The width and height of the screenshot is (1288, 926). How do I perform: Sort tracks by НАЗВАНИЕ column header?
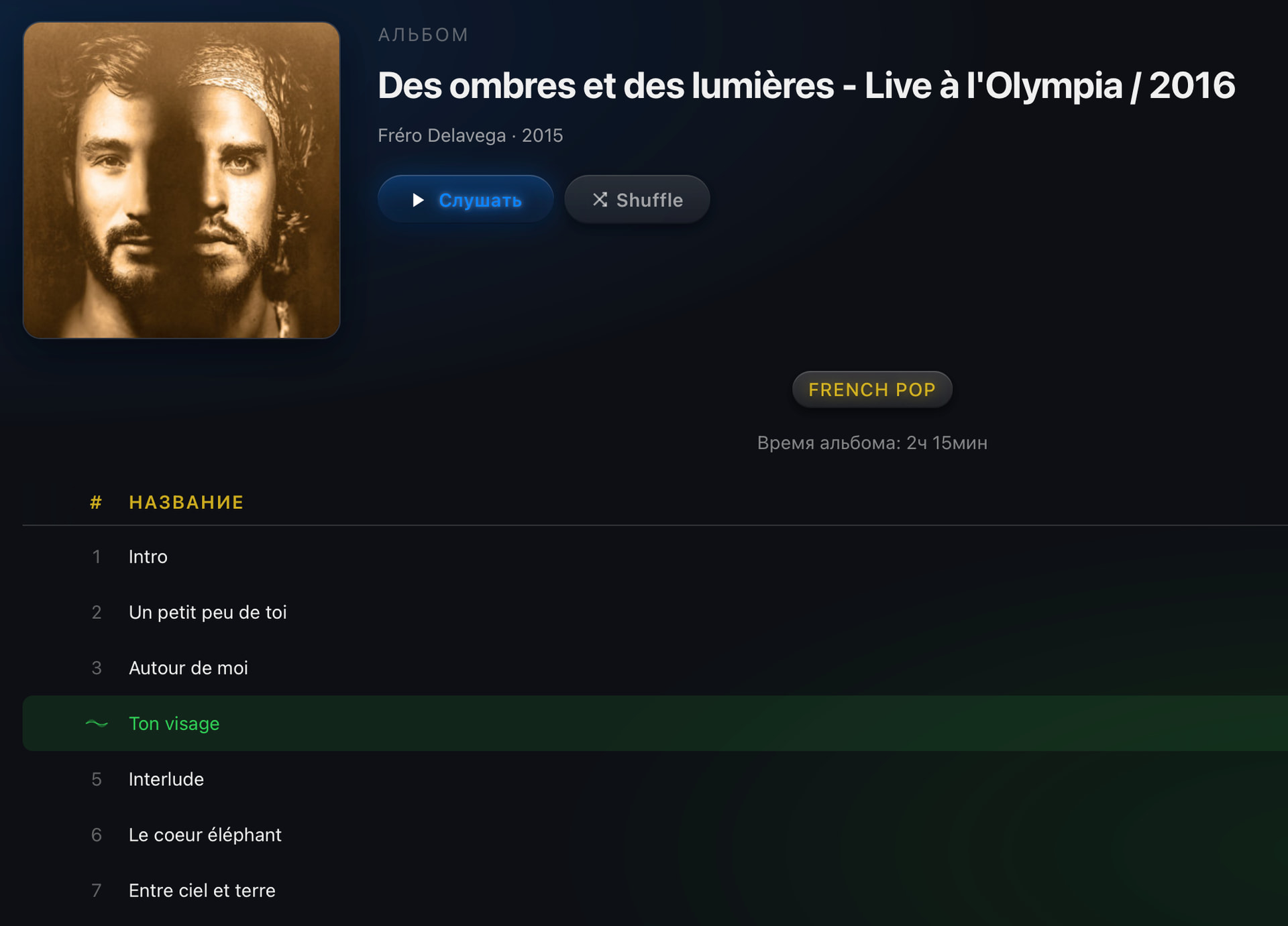(186, 502)
